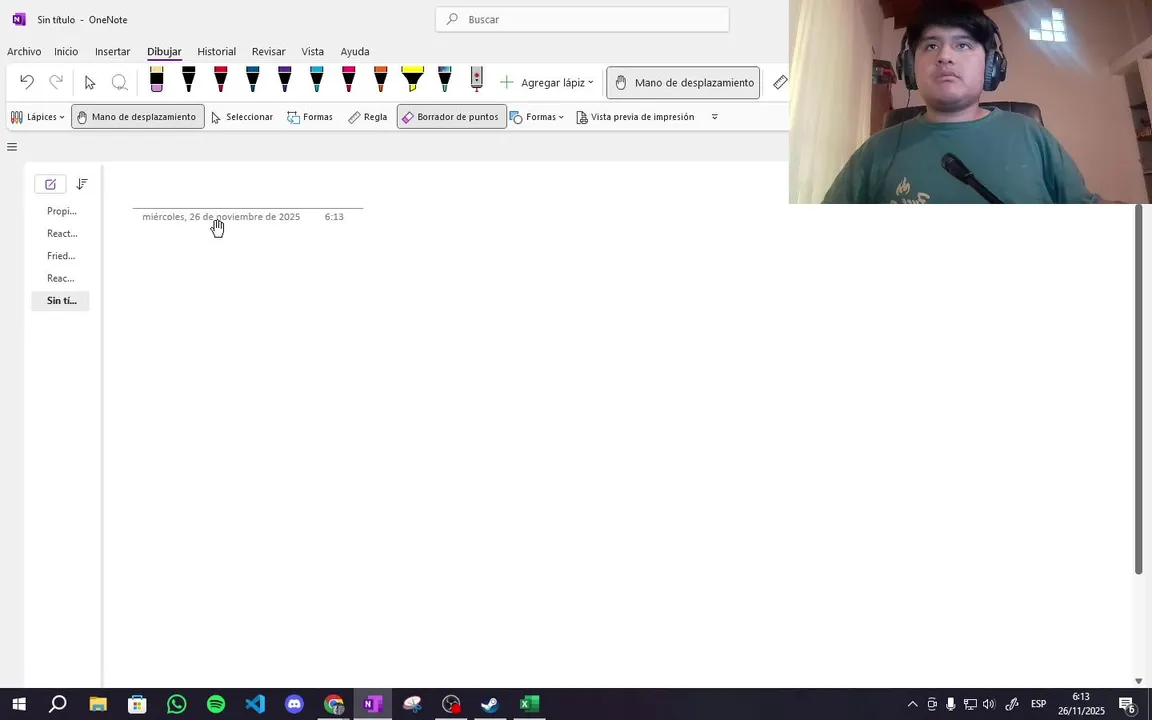Click the Redo arrow icon
Screen dimensions: 1152x720
56,82
